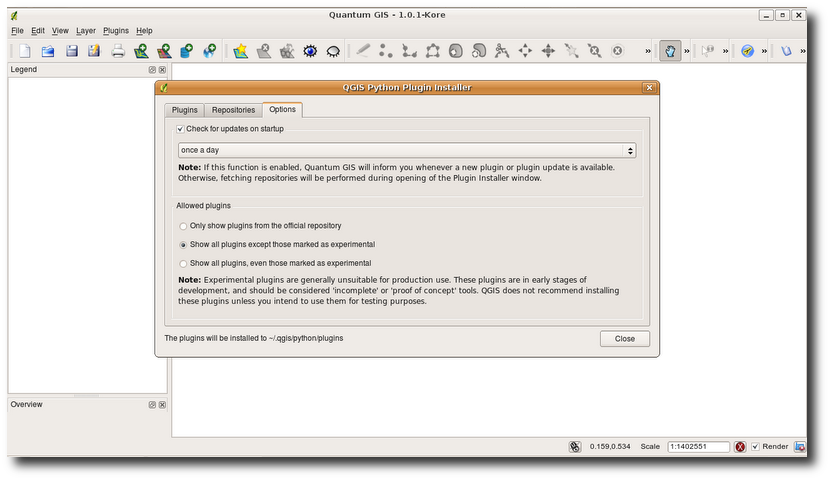Select the Capture Line tool icon
Screen dimensions: 830x480
409,51
